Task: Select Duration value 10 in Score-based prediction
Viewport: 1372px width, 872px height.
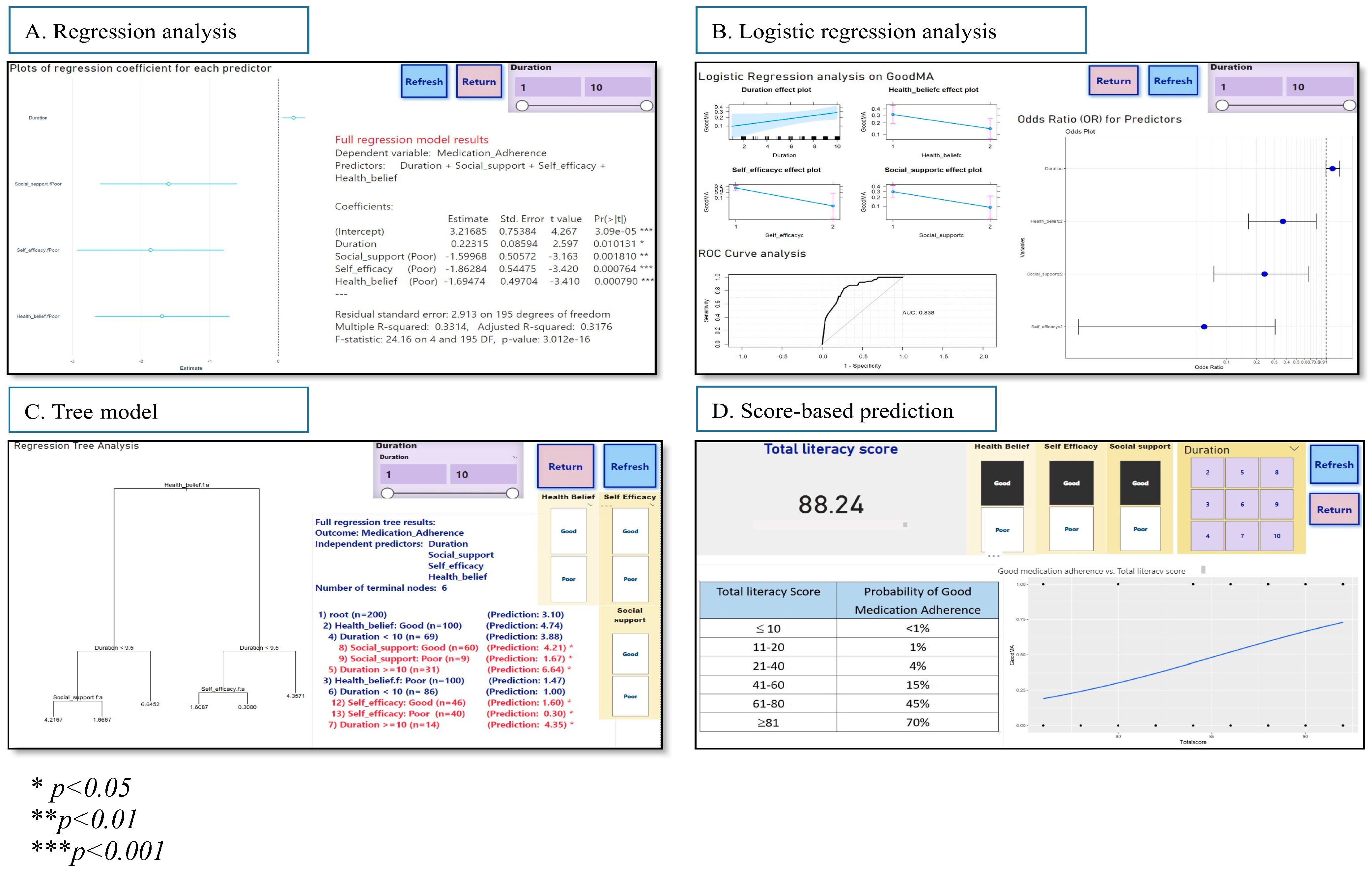Action: coord(1276,536)
